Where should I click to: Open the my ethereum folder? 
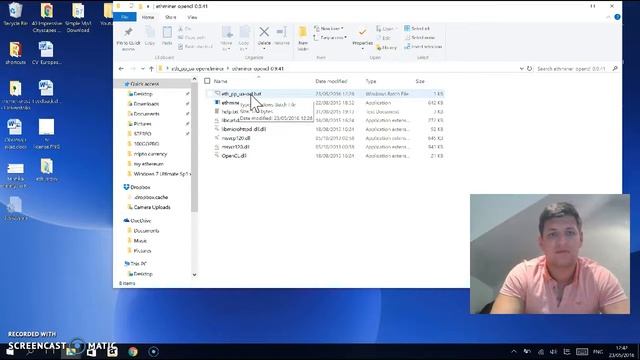[x=149, y=164]
